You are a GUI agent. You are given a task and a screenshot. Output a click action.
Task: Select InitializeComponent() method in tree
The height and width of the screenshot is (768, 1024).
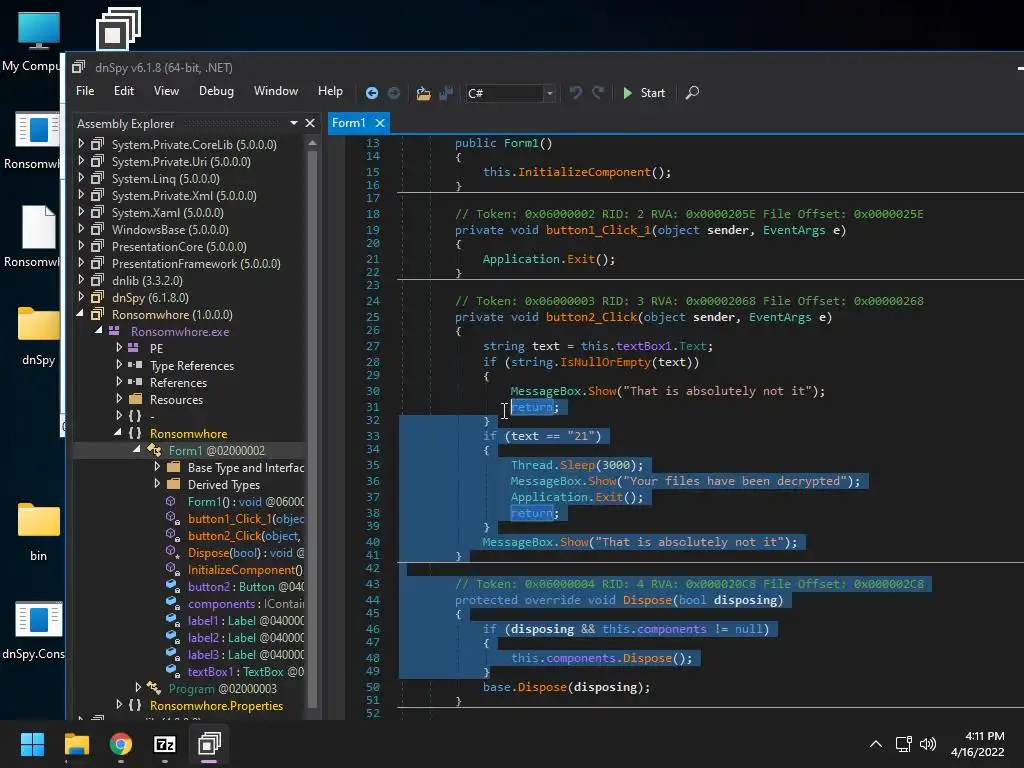coord(245,569)
